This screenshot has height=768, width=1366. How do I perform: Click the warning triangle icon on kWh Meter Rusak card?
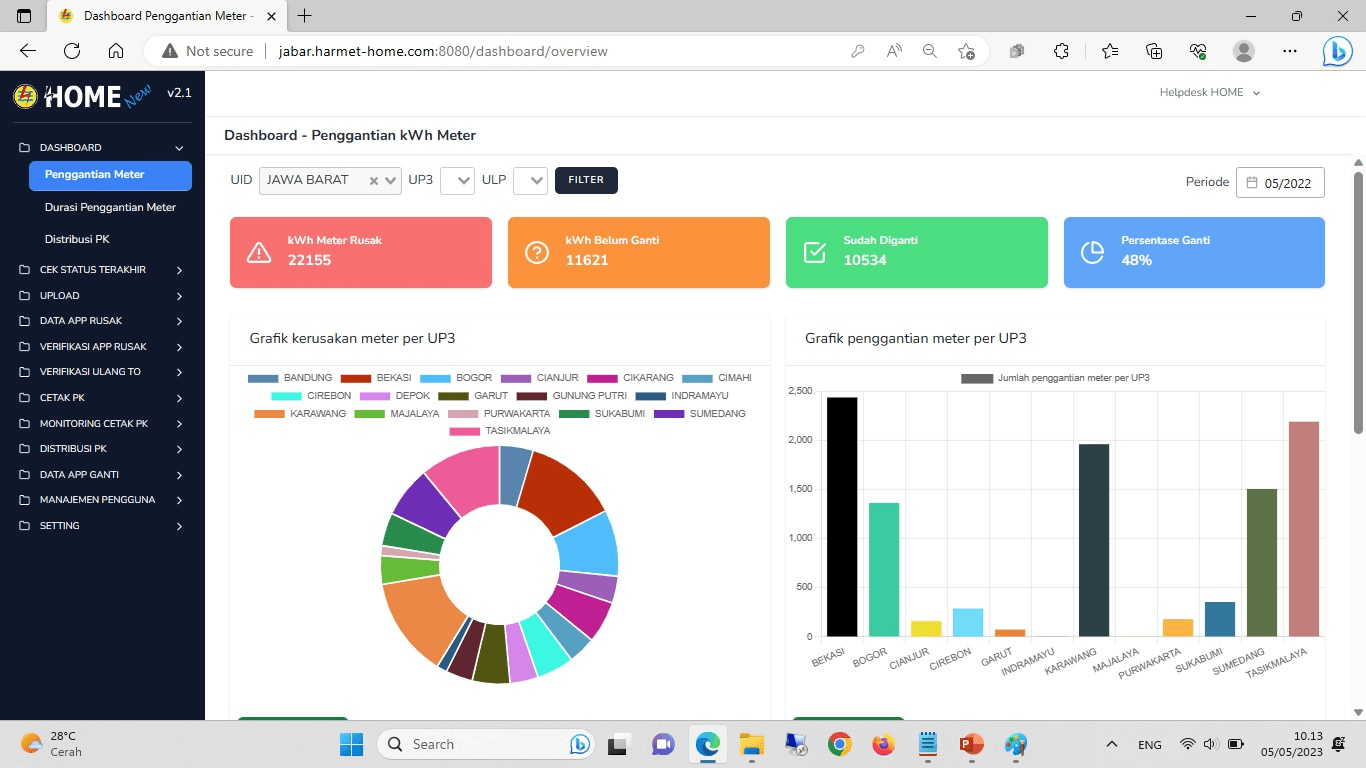tap(259, 252)
